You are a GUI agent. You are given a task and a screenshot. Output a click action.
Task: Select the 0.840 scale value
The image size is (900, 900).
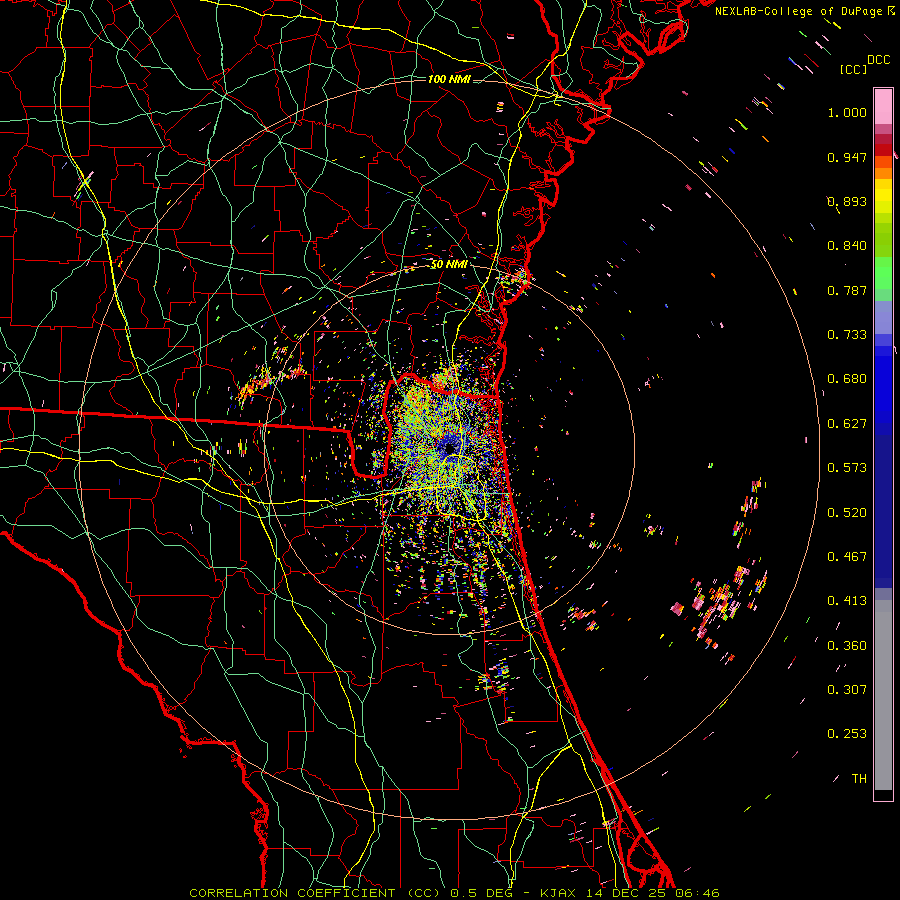click(x=847, y=246)
